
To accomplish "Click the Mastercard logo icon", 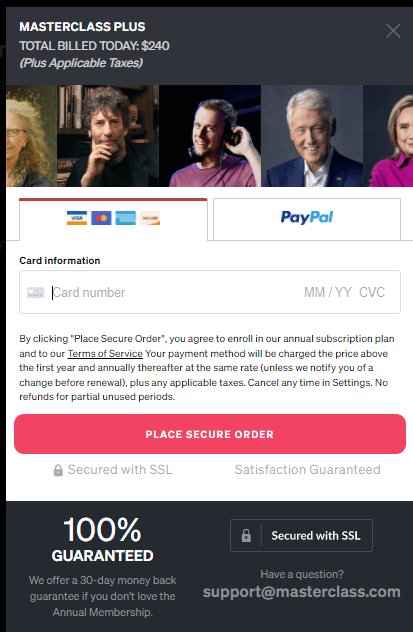I will 101,218.
